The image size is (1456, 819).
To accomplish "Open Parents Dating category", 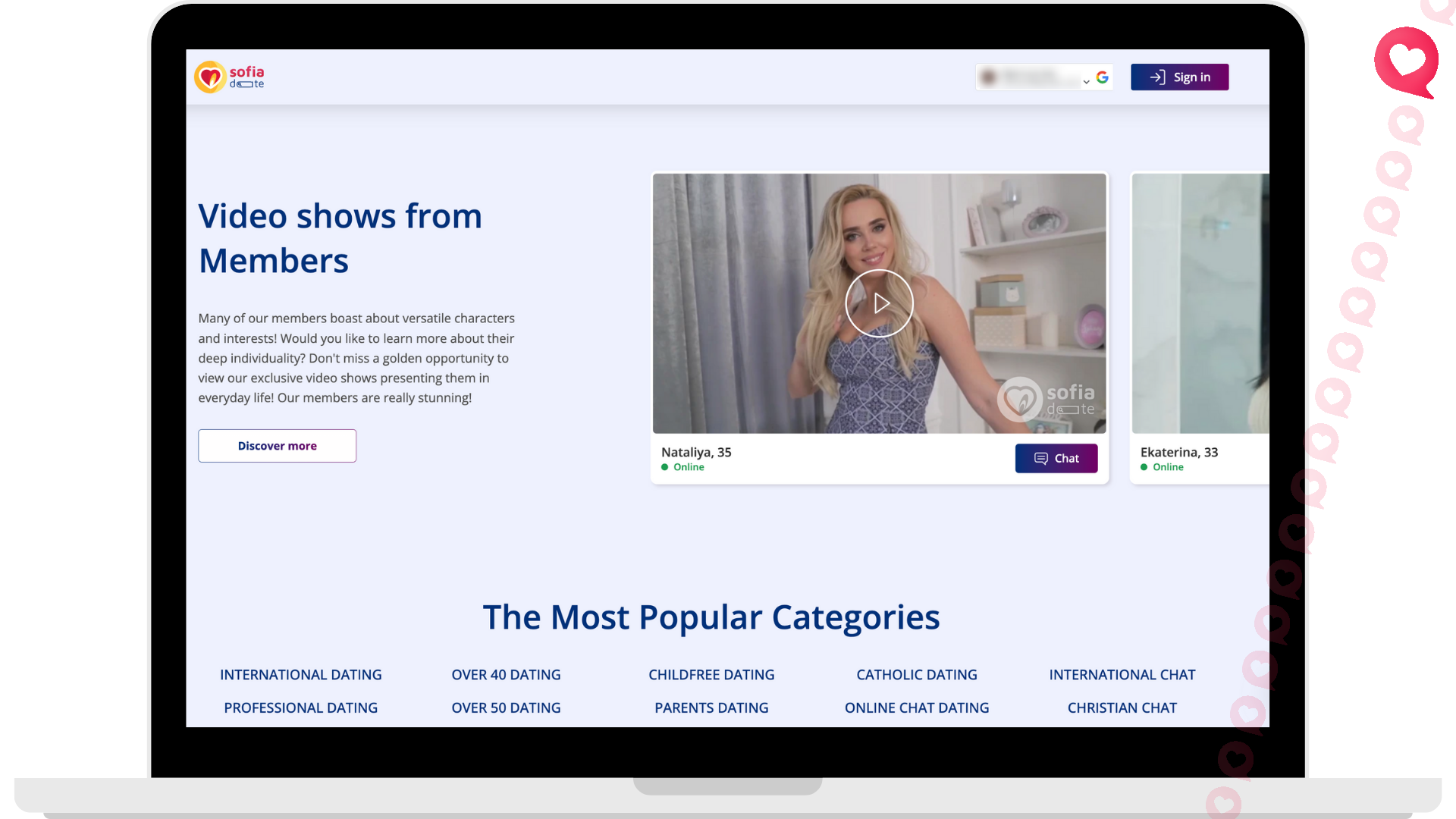I will coord(711,708).
